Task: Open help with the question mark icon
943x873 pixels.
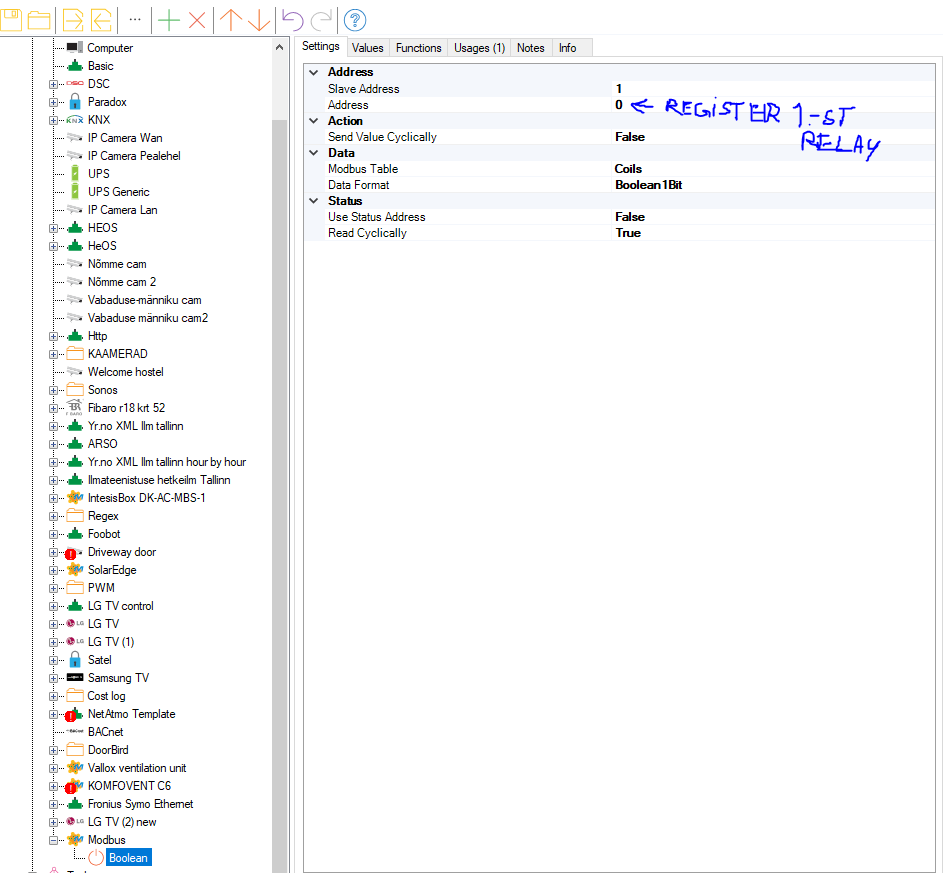Action: (355, 19)
